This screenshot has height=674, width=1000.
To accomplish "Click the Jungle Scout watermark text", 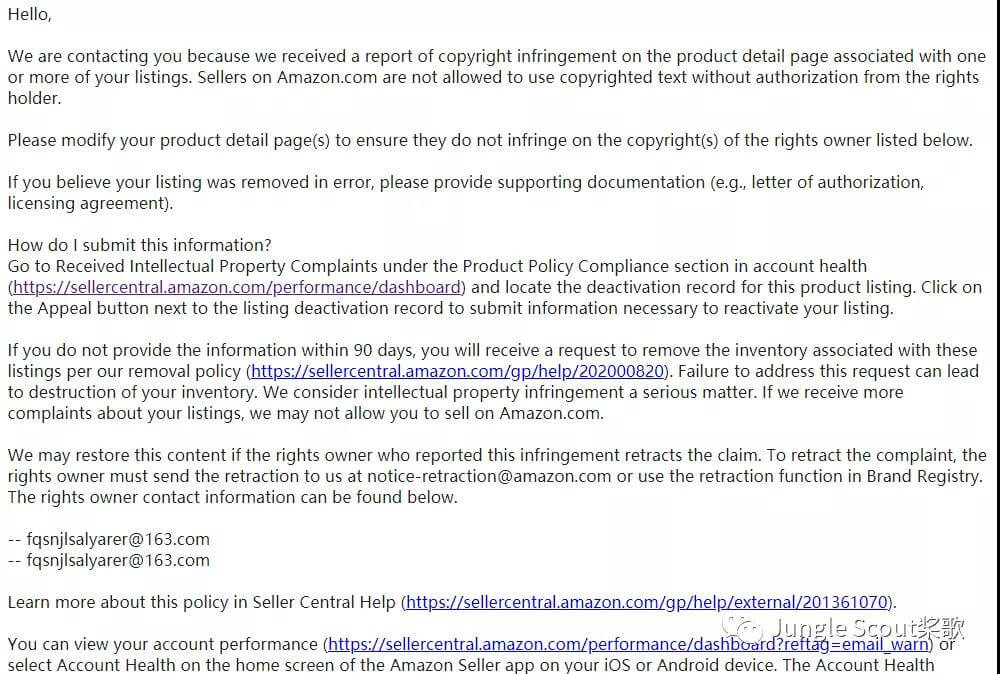I will pyautogui.click(x=868, y=629).
